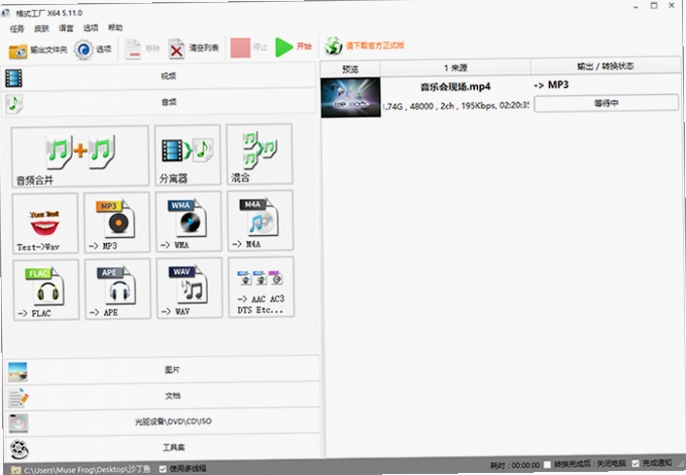Open the 帮助 menu
This screenshot has width=686, height=475.
click(116, 28)
